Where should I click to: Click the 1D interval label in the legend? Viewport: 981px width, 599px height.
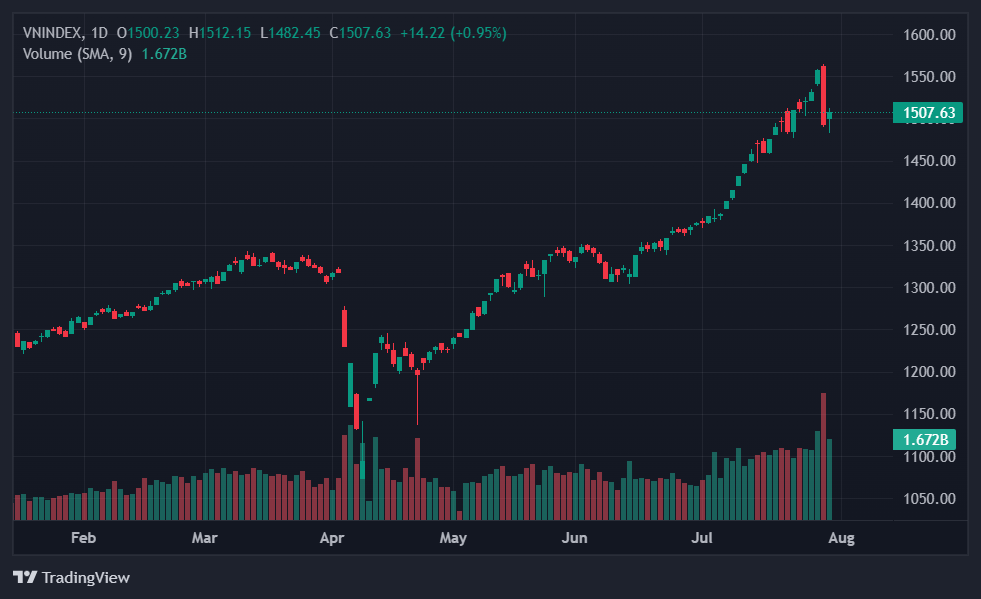pyautogui.click(x=99, y=33)
